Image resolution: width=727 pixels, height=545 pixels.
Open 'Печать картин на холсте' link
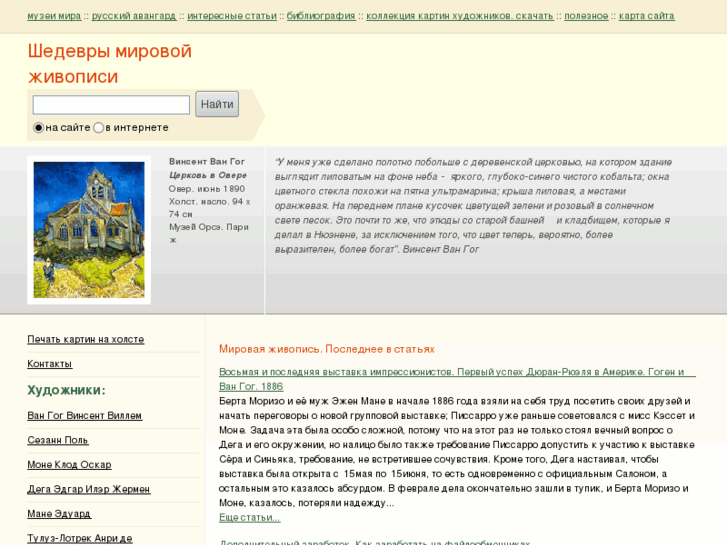[x=86, y=340]
